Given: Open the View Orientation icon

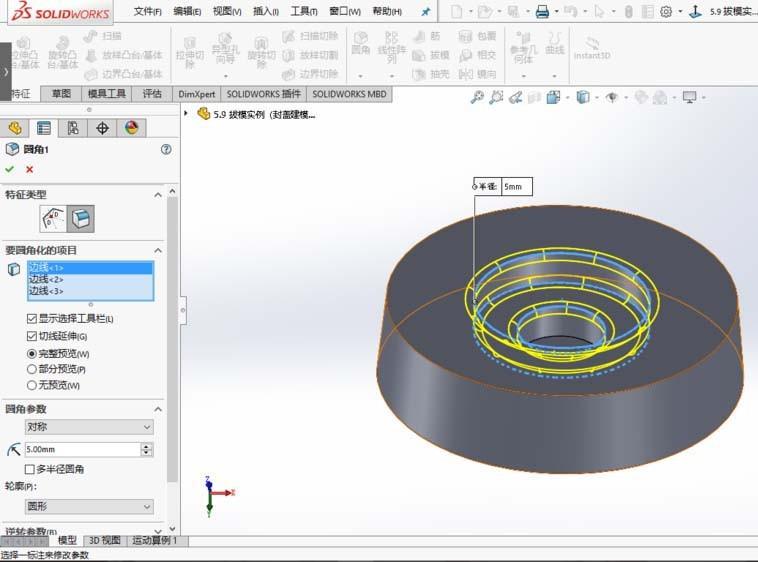Looking at the screenshot, I should (553, 97).
